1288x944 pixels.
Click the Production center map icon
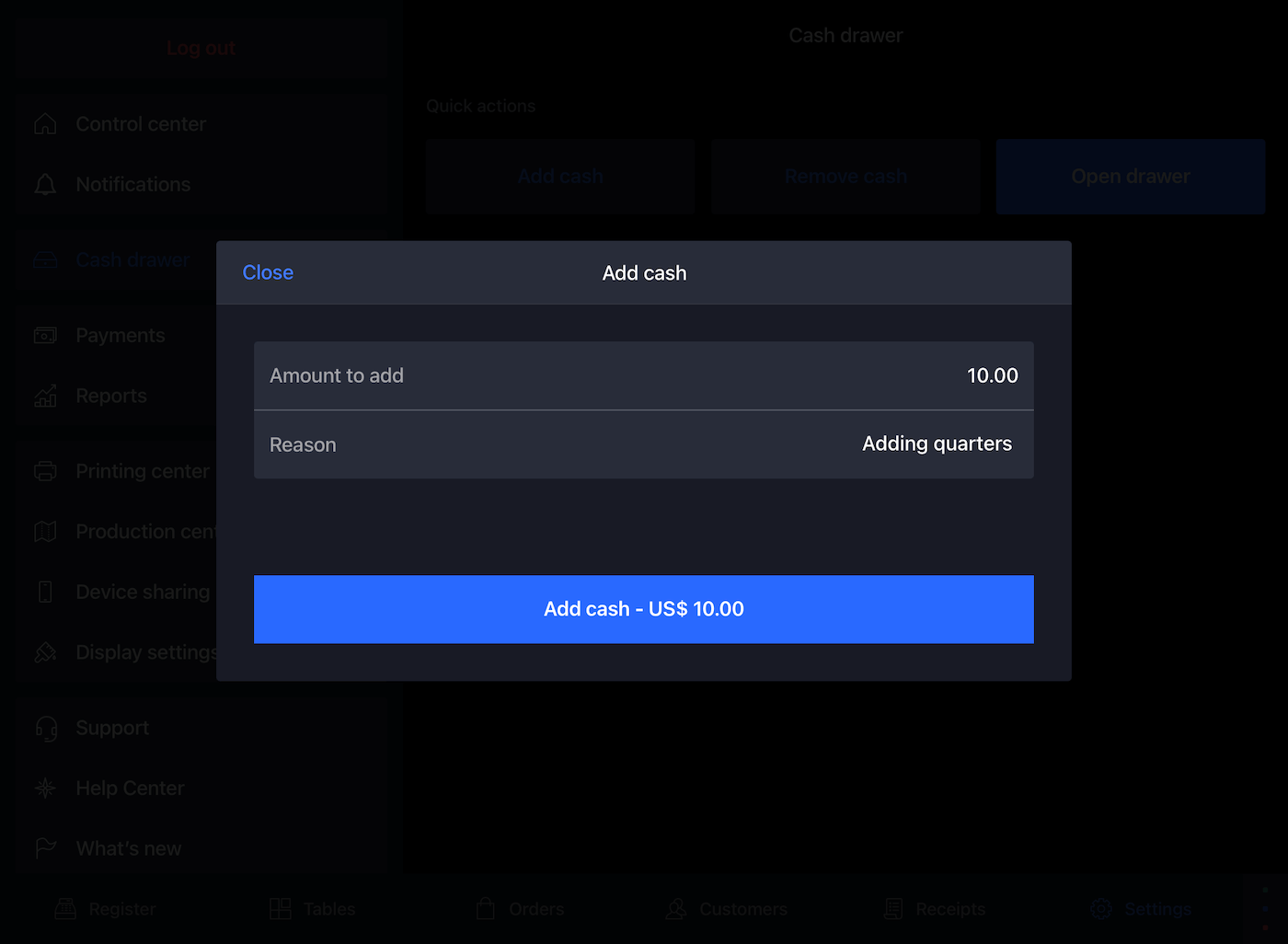pos(45,532)
